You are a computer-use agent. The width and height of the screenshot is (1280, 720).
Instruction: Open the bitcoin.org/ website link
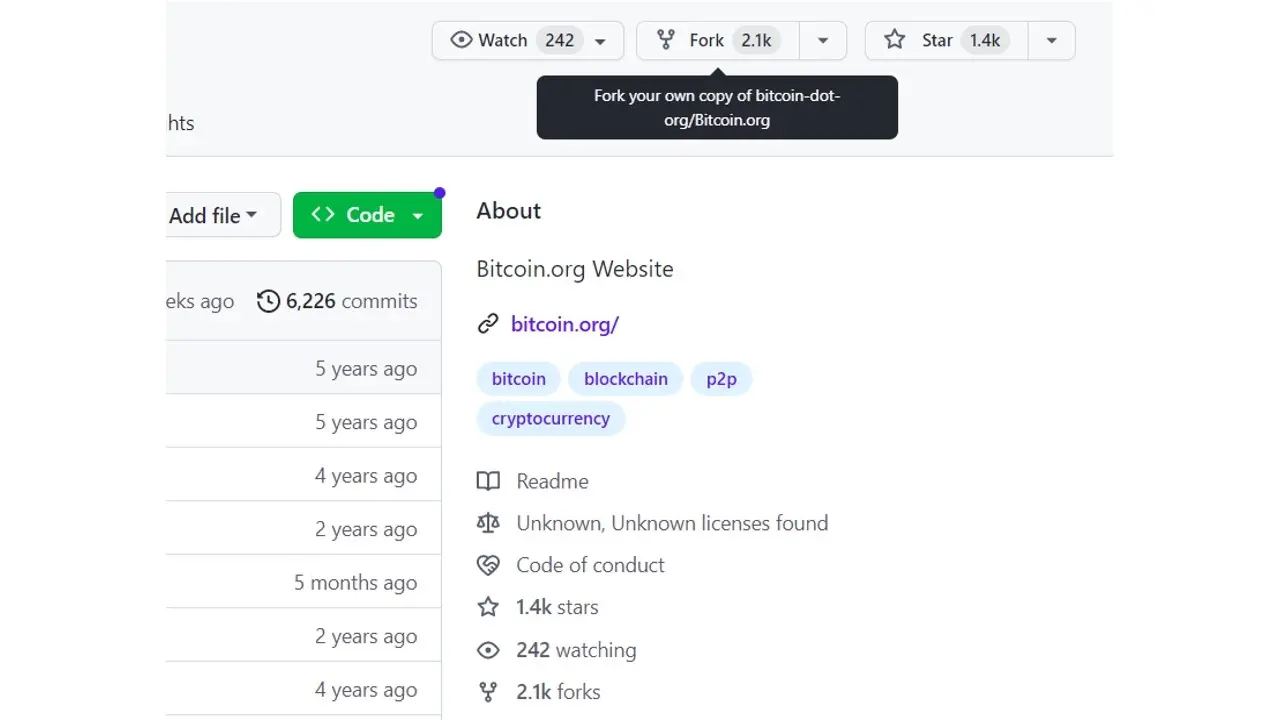tap(565, 324)
